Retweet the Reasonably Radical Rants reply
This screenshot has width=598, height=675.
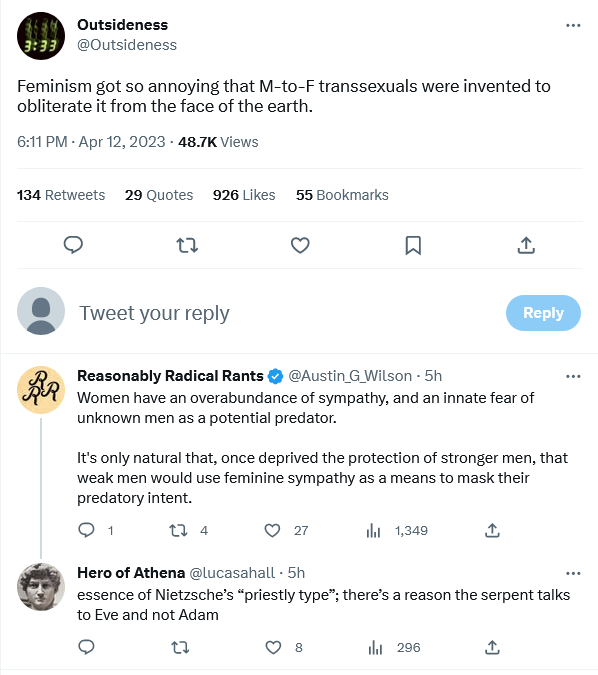tap(178, 530)
